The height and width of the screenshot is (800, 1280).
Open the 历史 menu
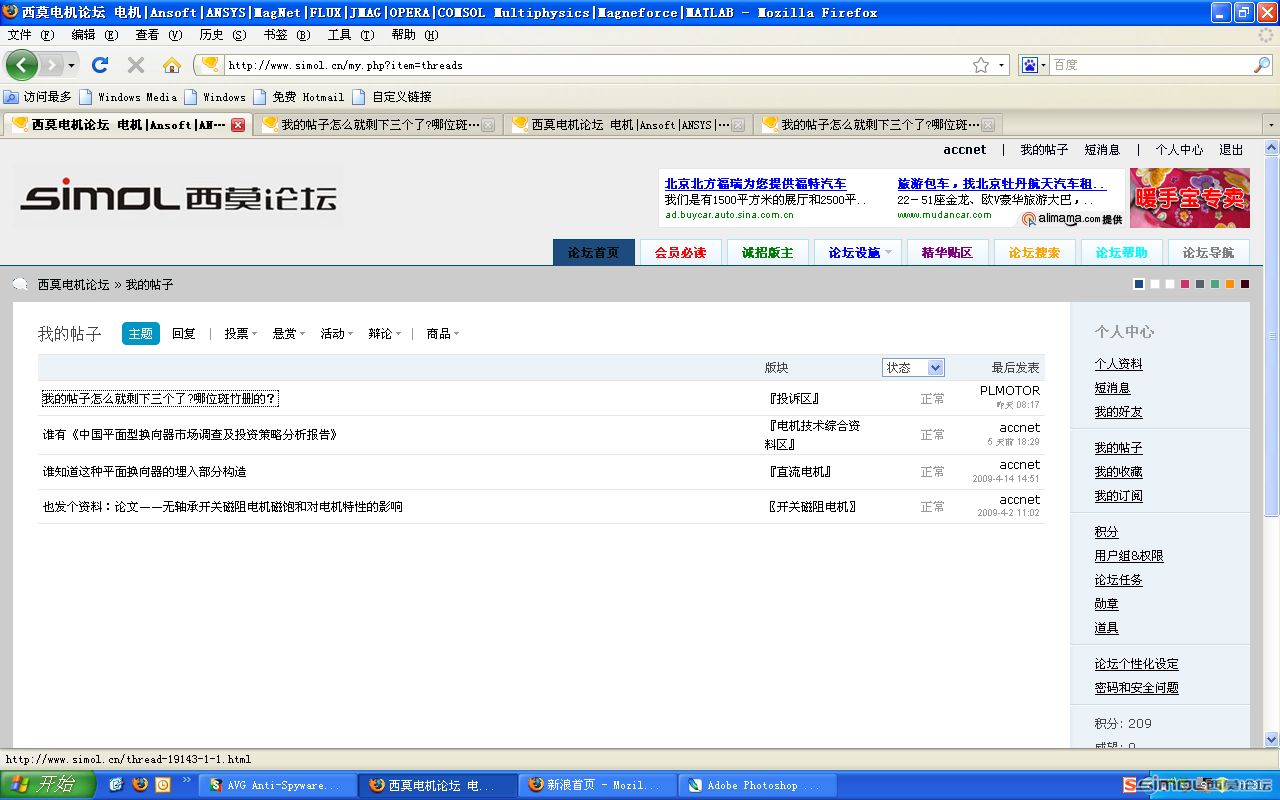pyautogui.click(x=223, y=35)
